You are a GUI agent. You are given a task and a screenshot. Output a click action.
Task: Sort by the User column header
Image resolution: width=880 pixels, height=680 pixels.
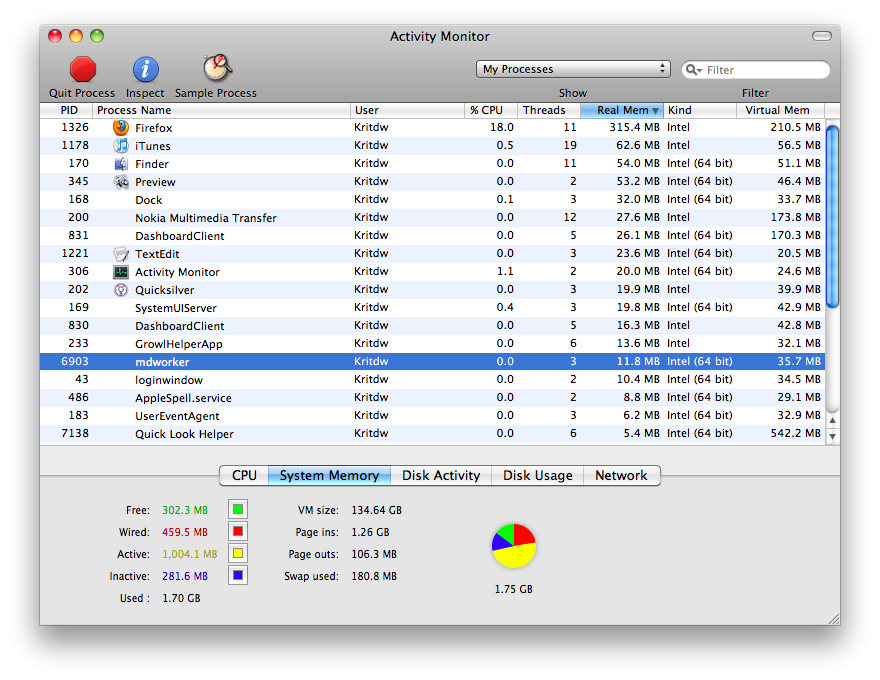tap(407, 111)
